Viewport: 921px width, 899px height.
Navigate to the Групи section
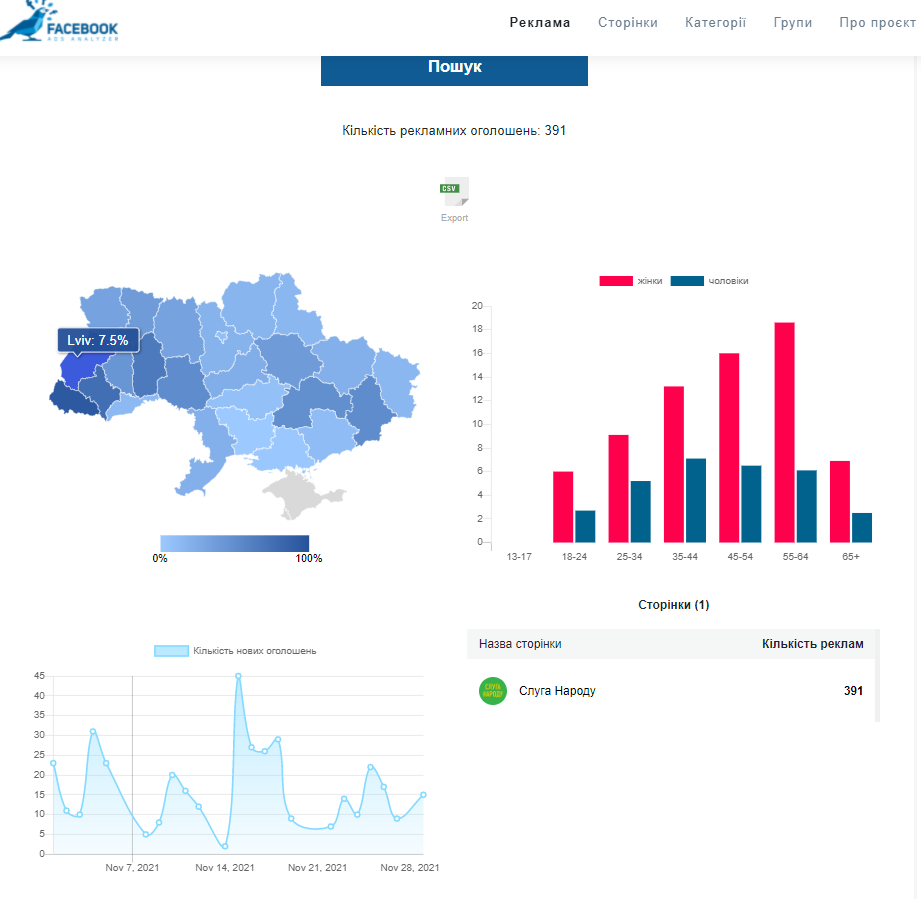tap(793, 22)
